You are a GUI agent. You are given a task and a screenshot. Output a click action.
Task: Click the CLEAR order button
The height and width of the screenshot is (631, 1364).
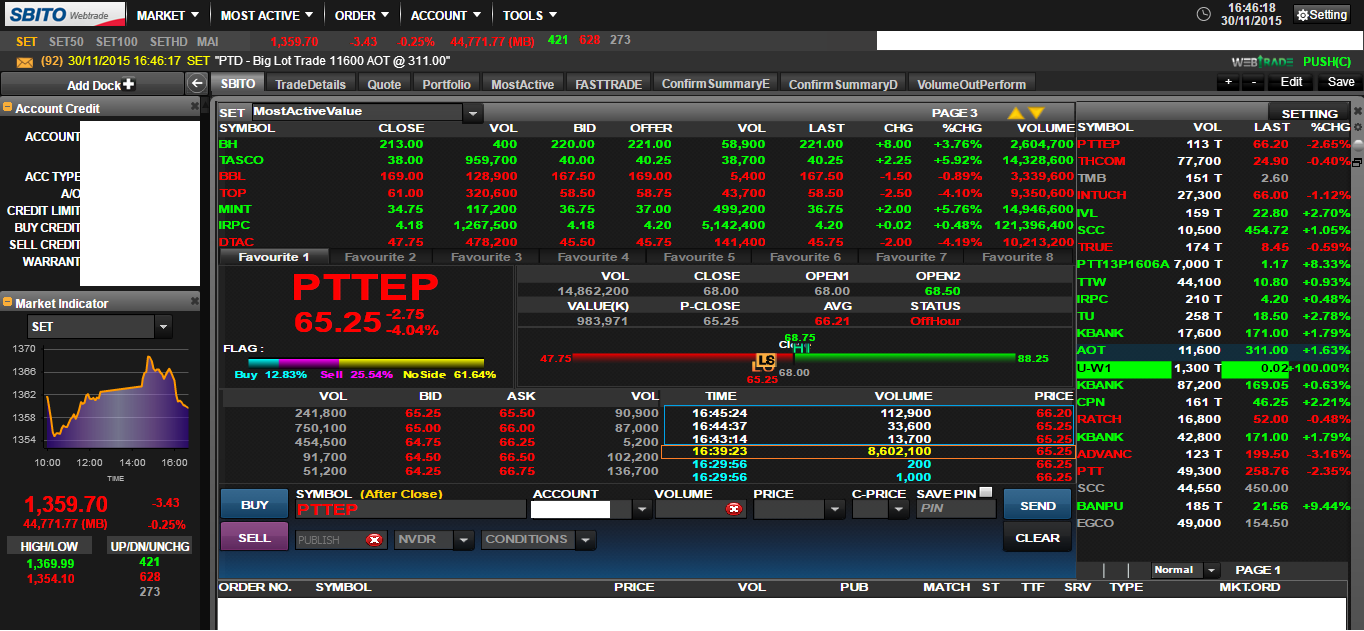click(x=1037, y=538)
